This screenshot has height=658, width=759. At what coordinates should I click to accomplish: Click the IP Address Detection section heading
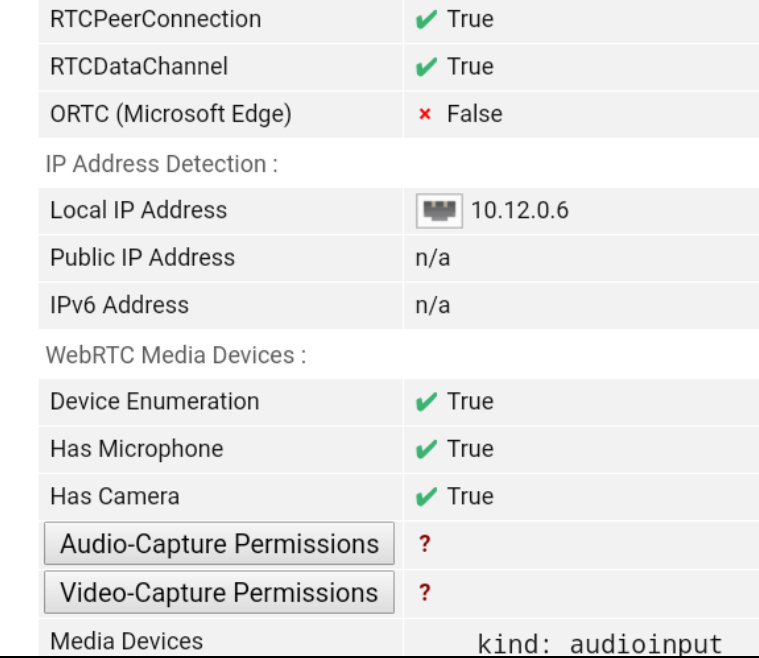pos(162,164)
